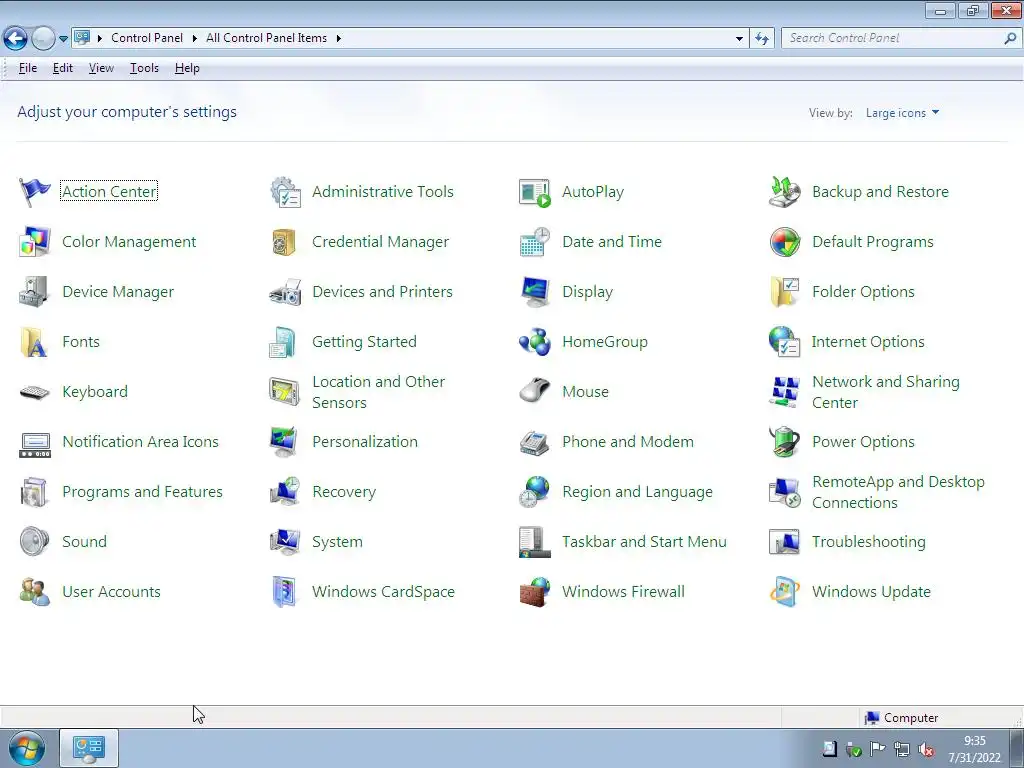Open RemoteApp and Desktop Connections link
Image resolution: width=1024 pixels, height=768 pixels.
tap(898, 492)
